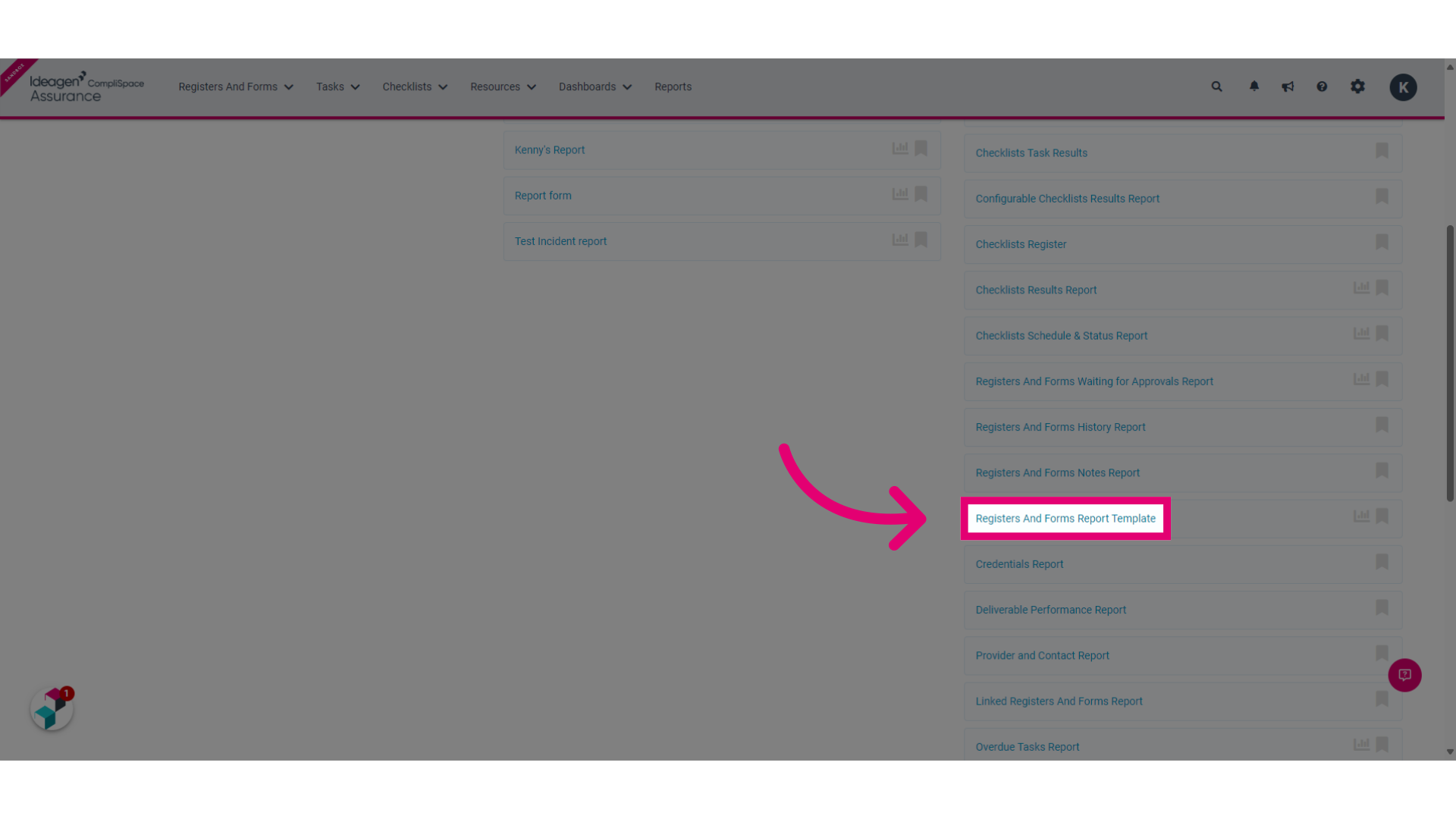Bookmark Registers And Forms Report Template
This screenshot has width=1456, height=819.
tap(1382, 516)
